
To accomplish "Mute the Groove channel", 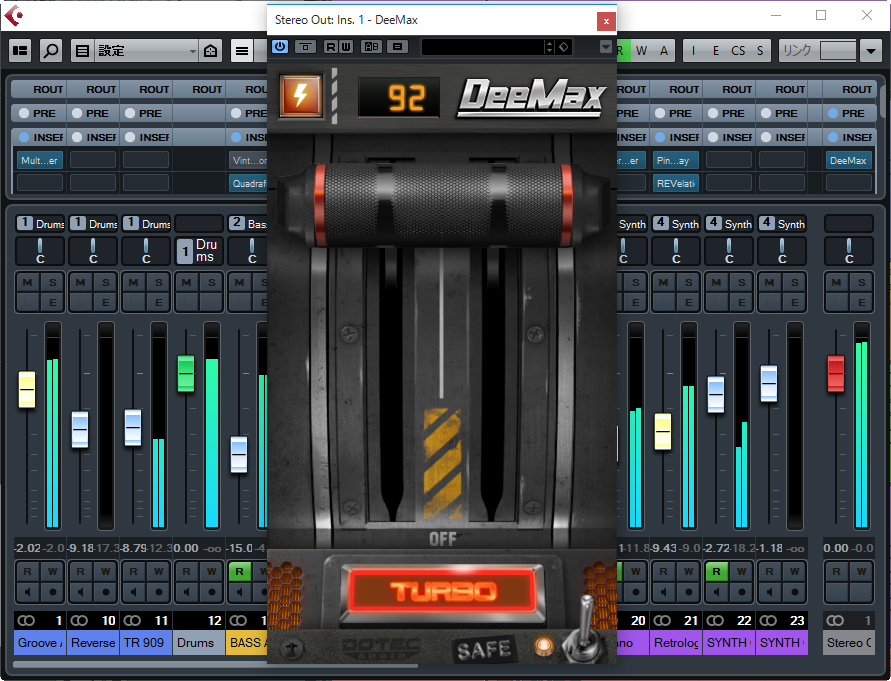I will coord(27,282).
